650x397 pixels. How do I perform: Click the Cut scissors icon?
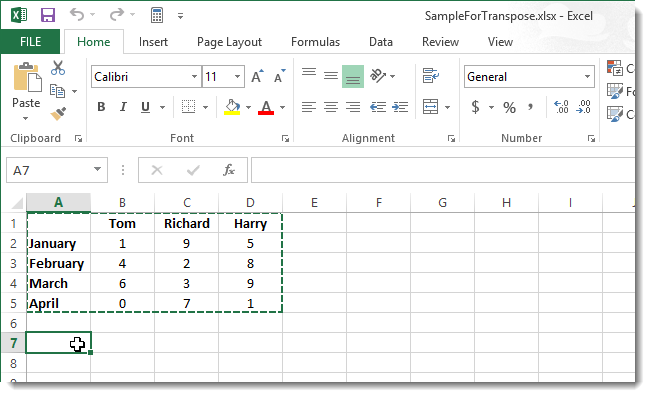point(58,68)
